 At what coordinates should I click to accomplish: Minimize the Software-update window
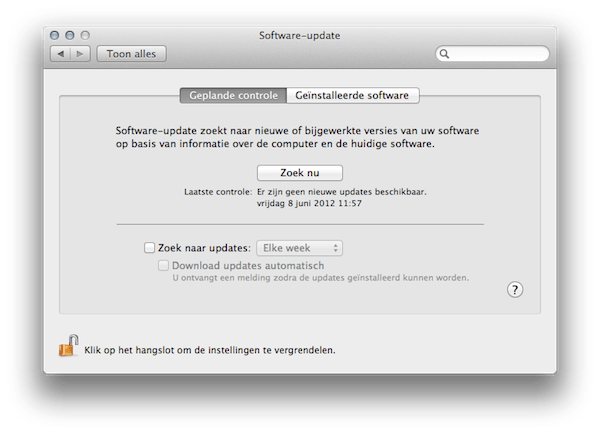pyautogui.click(x=70, y=36)
